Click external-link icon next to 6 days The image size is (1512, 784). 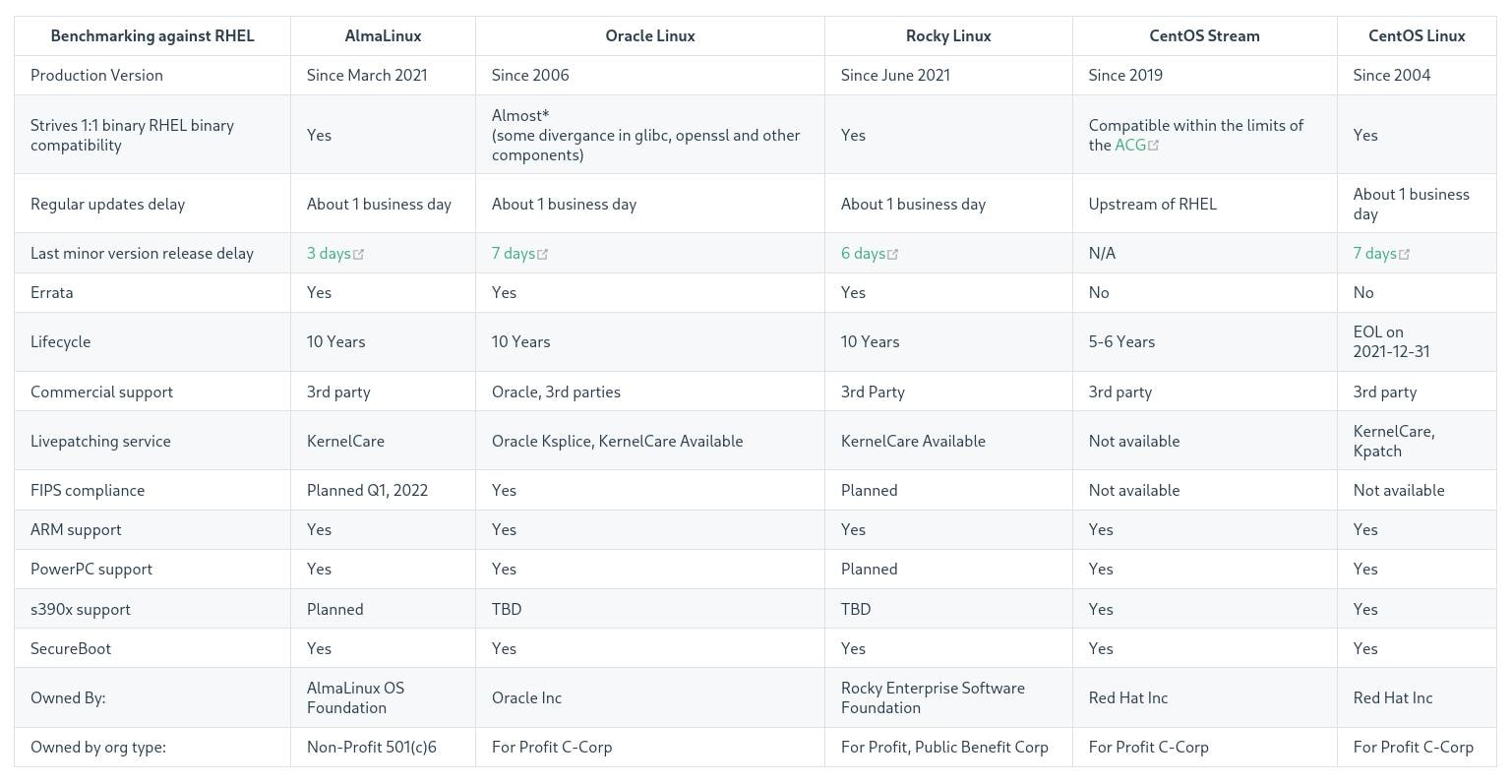pos(893,254)
